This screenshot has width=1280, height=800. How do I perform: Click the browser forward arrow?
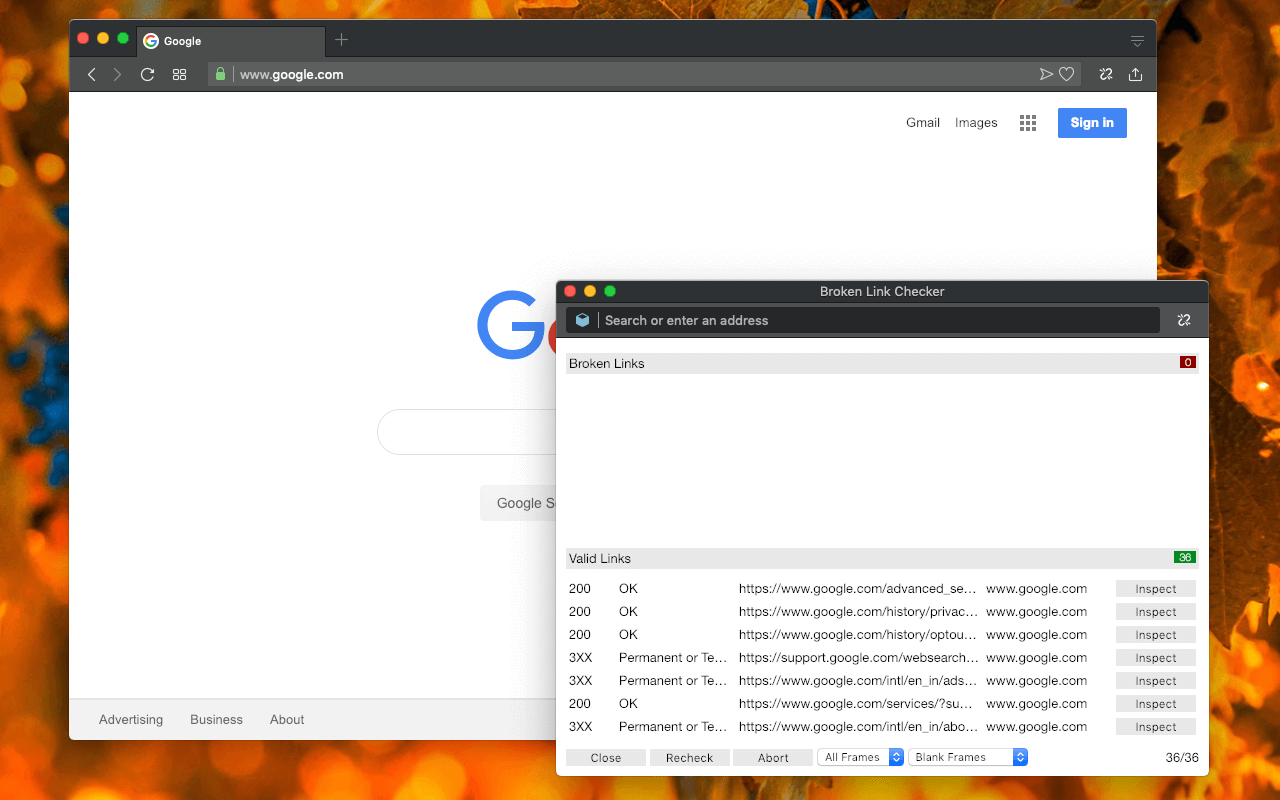[118, 74]
